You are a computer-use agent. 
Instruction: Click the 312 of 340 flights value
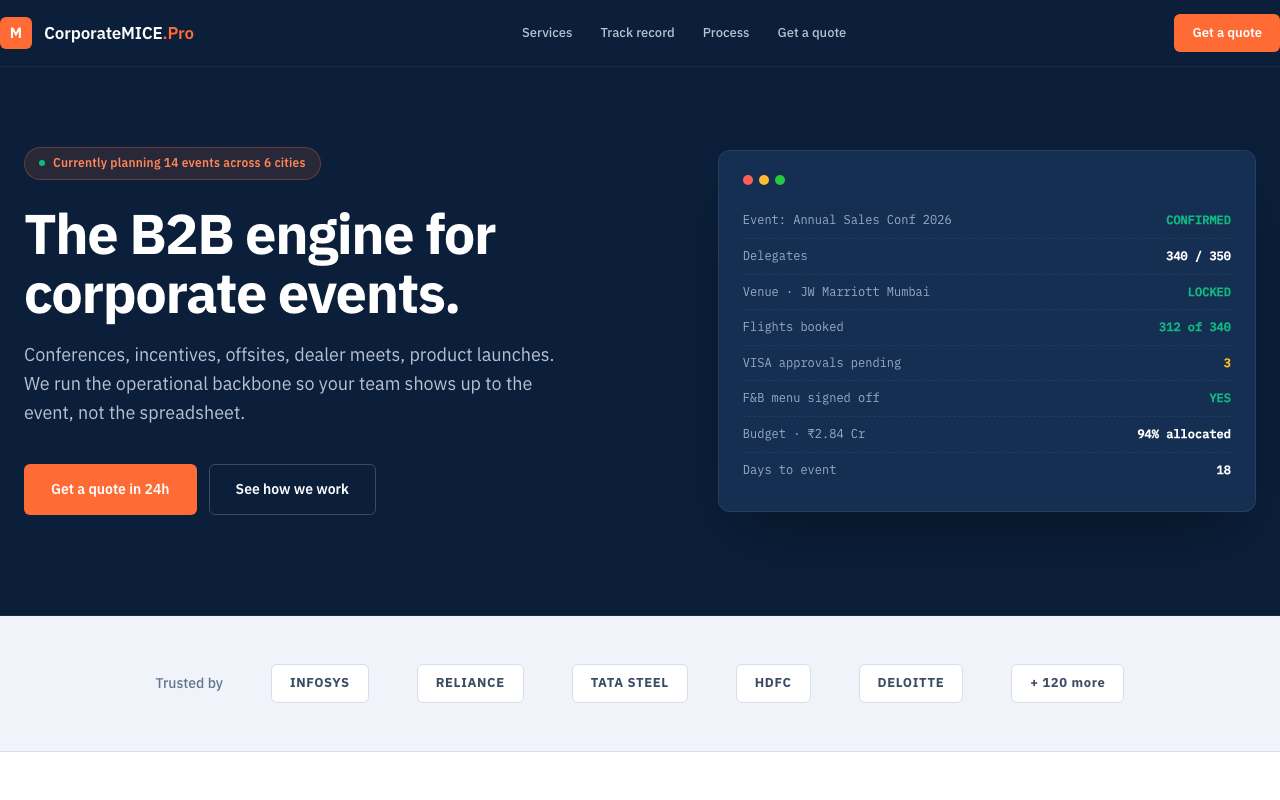point(1195,327)
